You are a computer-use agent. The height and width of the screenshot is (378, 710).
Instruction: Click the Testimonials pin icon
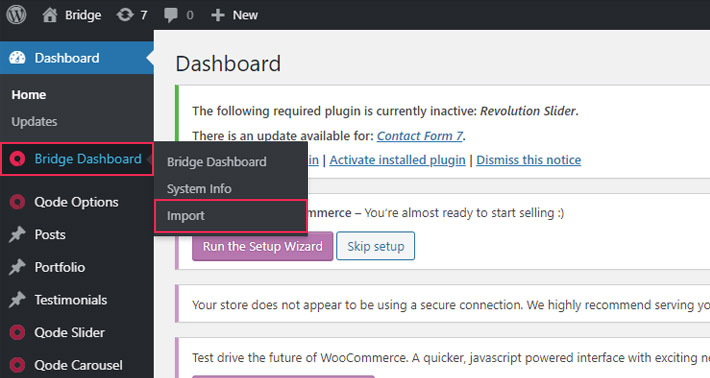tap(17, 300)
